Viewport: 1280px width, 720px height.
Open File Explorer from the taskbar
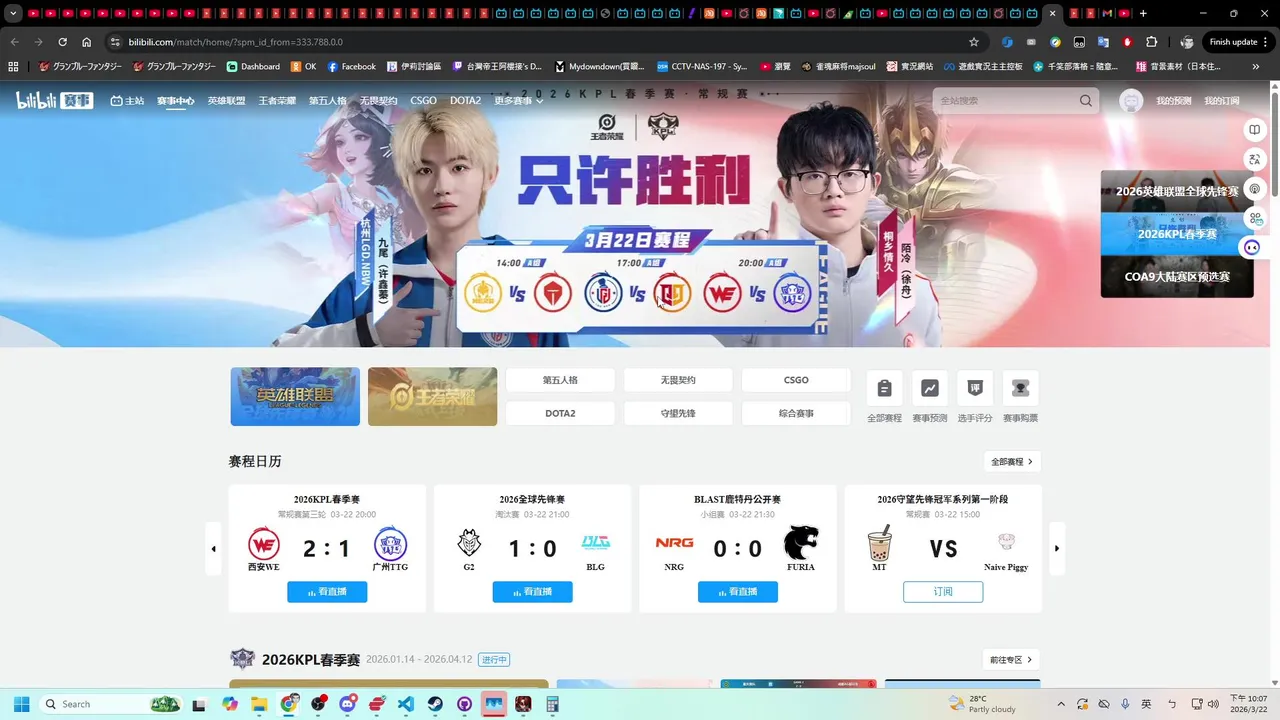[259, 704]
